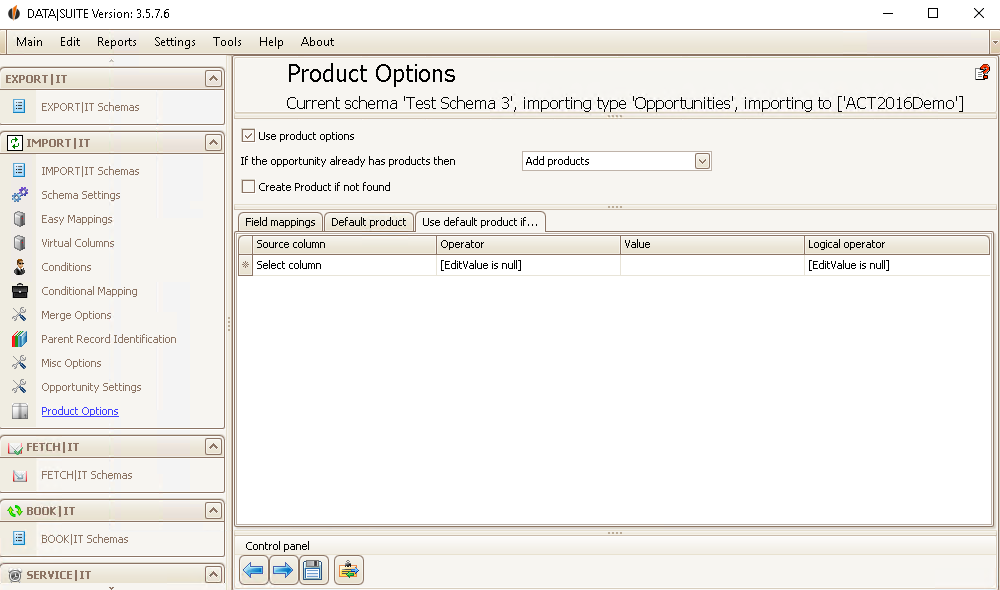
Task: Open the help icon at top right
Action: [982, 73]
